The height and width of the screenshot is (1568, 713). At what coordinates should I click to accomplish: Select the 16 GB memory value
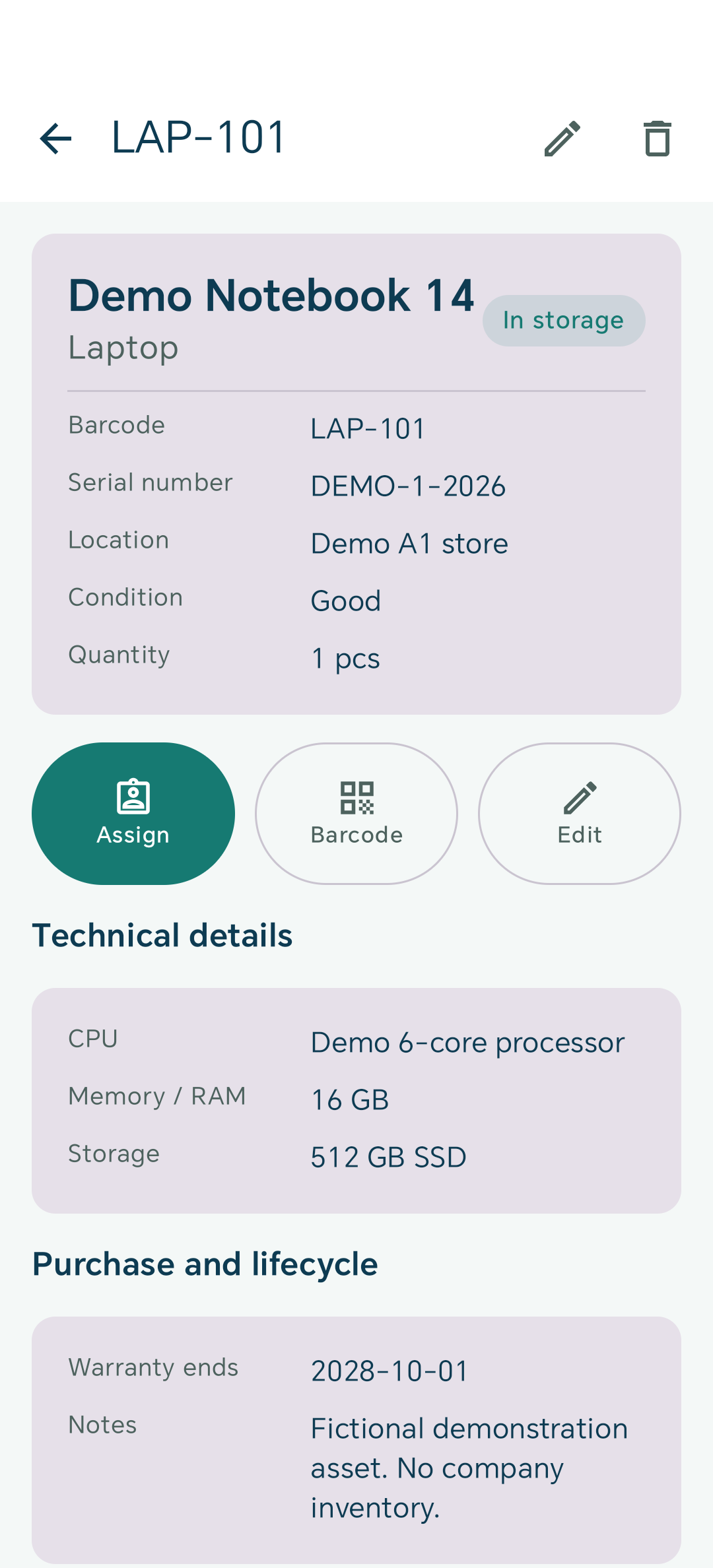point(350,1100)
